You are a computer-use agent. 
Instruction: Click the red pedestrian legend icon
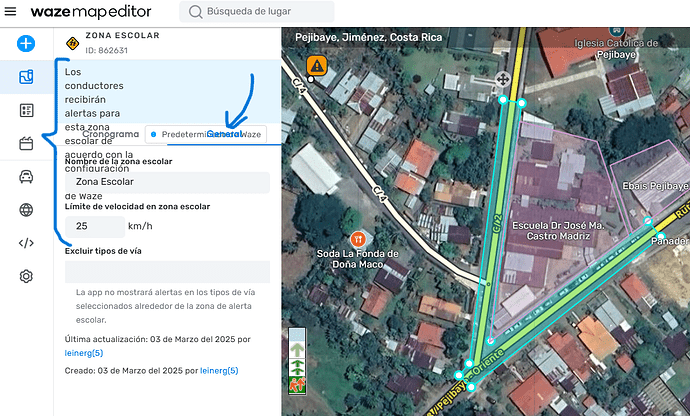pos(297,385)
